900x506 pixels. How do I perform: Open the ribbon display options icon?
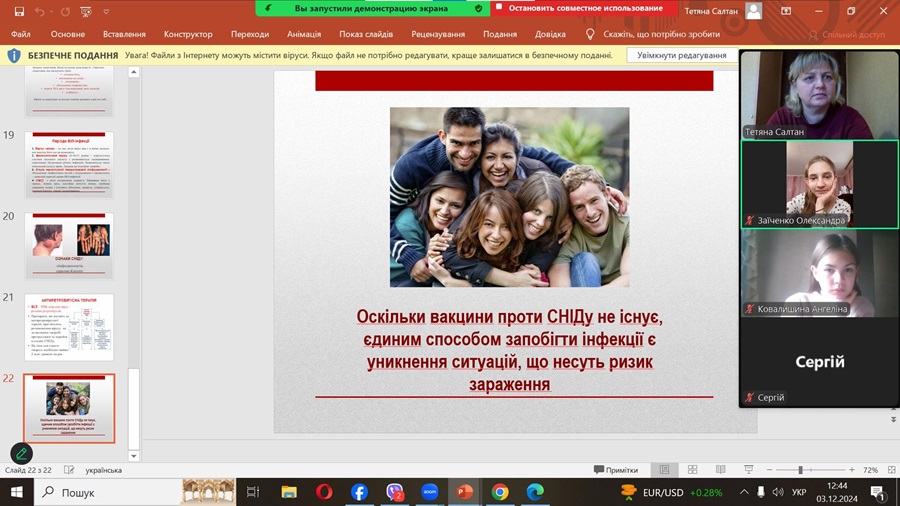pyautogui.click(x=786, y=11)
